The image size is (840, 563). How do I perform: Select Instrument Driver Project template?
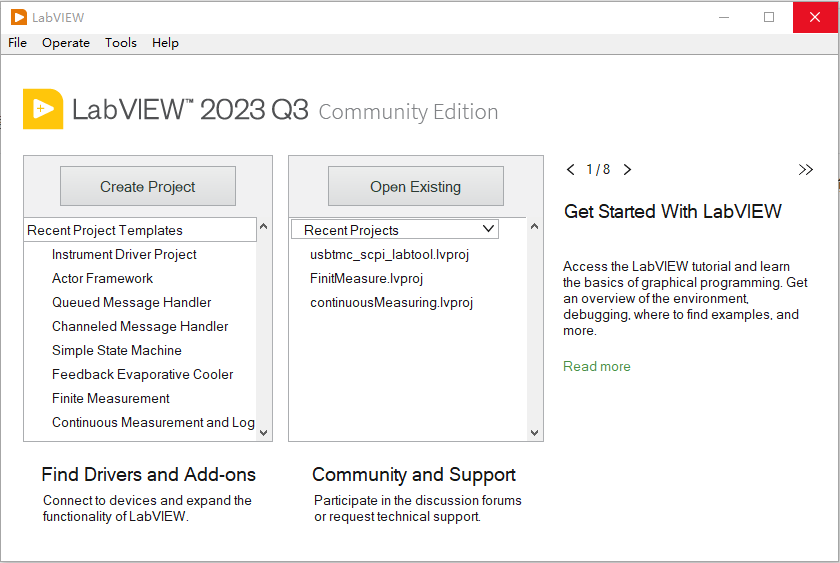tap(124, 254)
